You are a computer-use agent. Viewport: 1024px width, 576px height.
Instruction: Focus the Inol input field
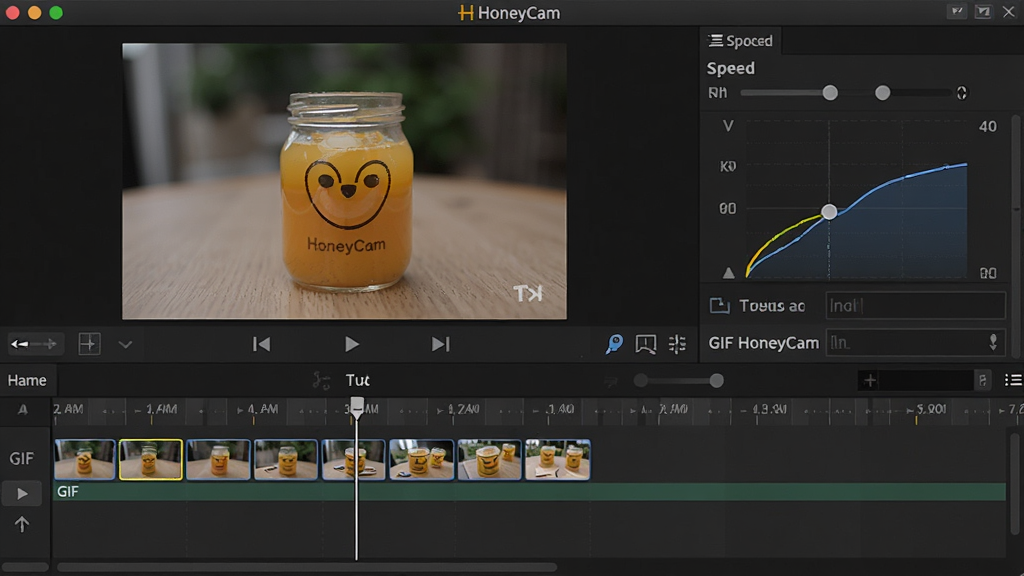[916, 305]
